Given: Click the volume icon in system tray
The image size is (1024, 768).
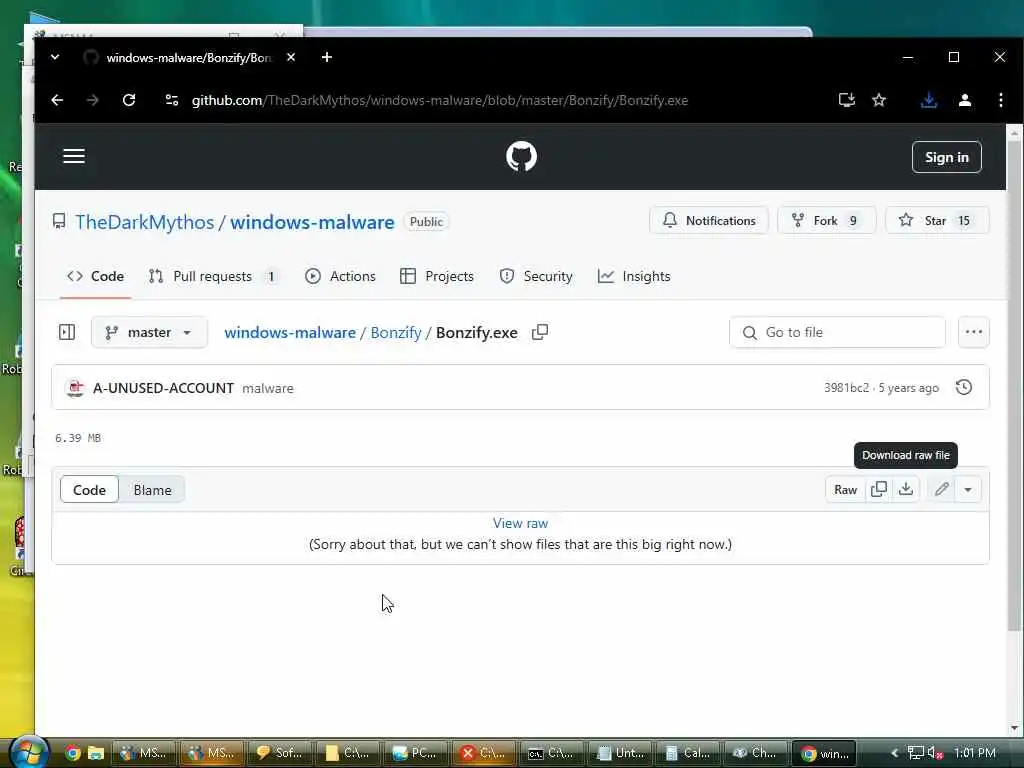Looking at the screenshot, I should coord(935,753).
